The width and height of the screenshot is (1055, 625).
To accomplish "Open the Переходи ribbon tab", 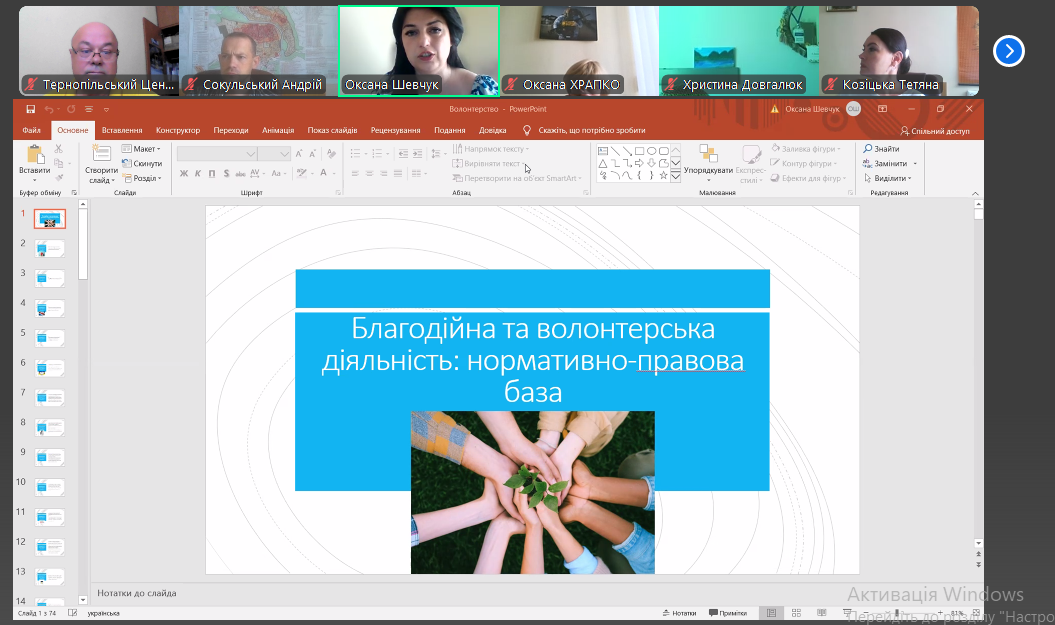I will point(231,131).
